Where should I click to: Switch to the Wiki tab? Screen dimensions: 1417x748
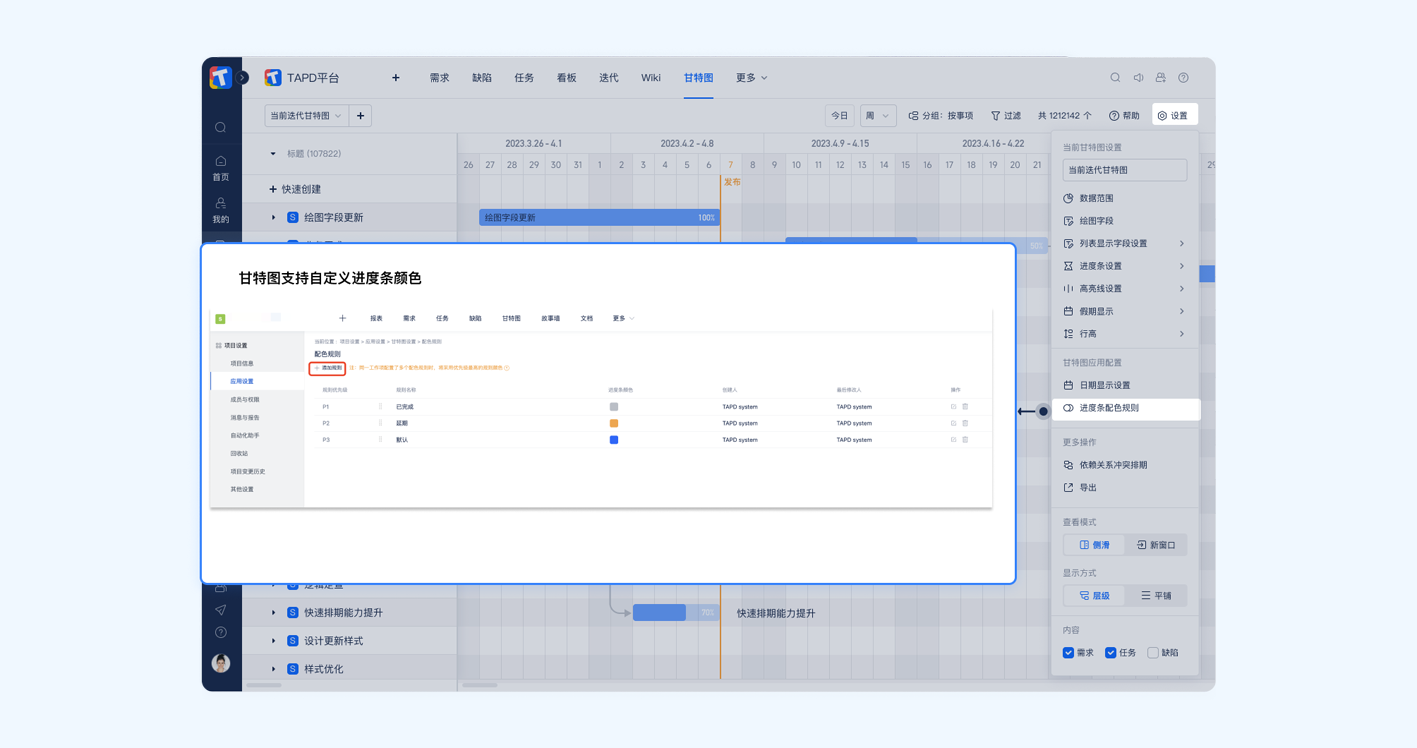tap(651, 78)
